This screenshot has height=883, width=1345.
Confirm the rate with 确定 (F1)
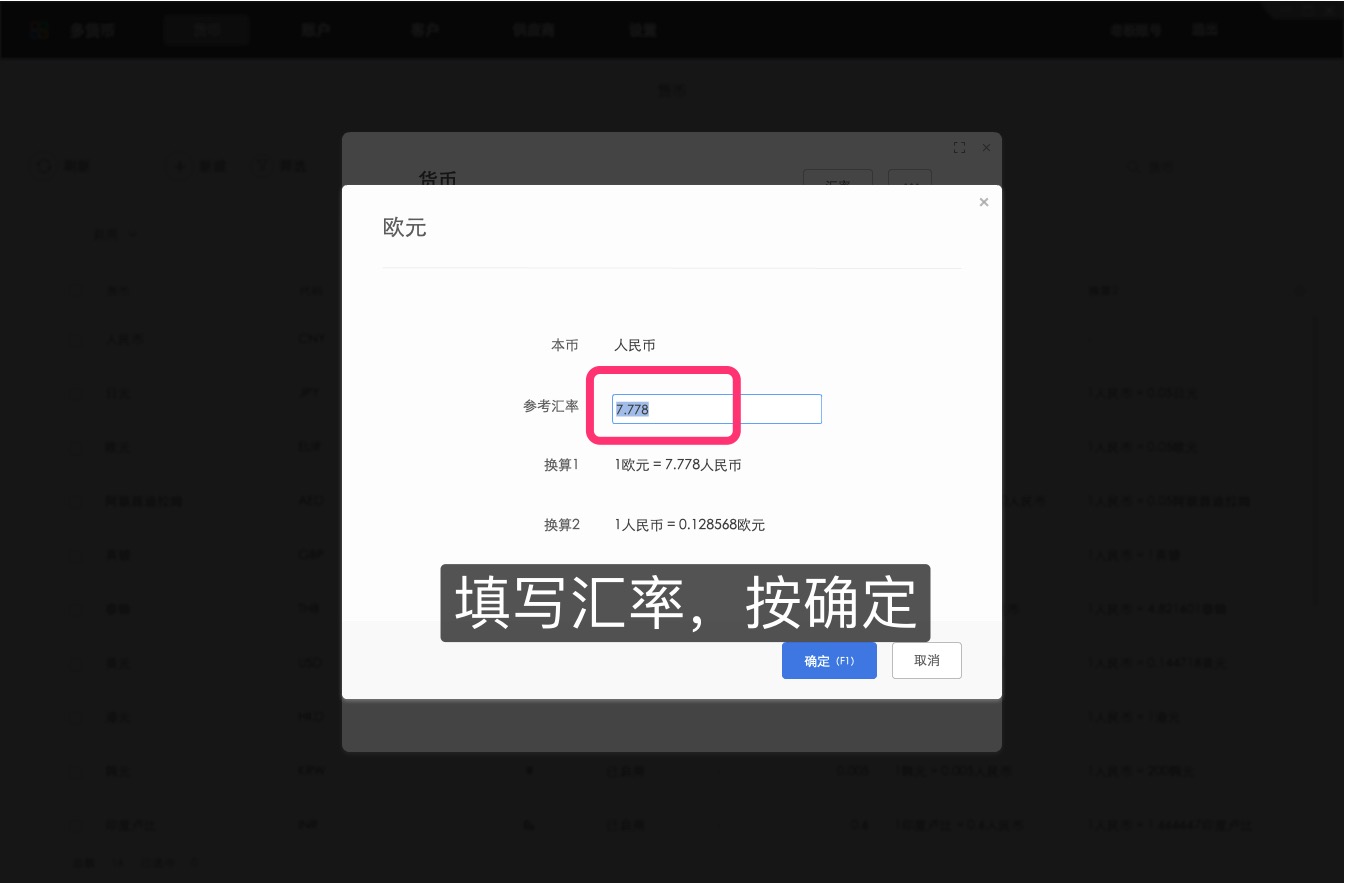829,661
